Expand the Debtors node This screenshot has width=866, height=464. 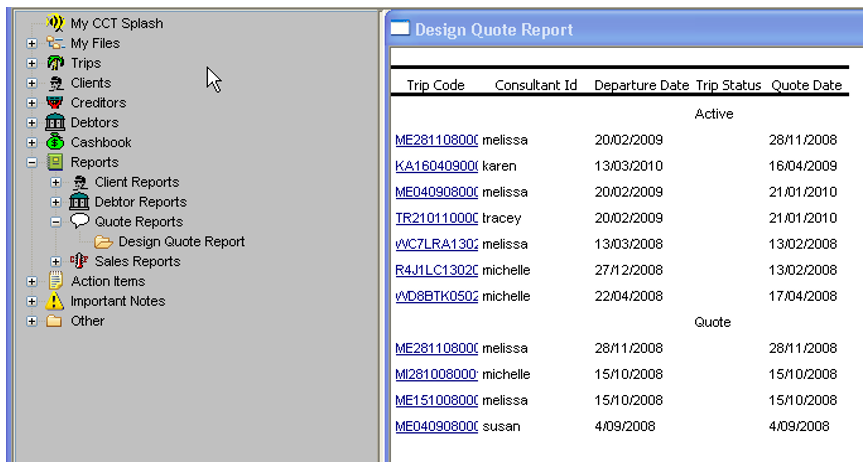coord(31,123)
